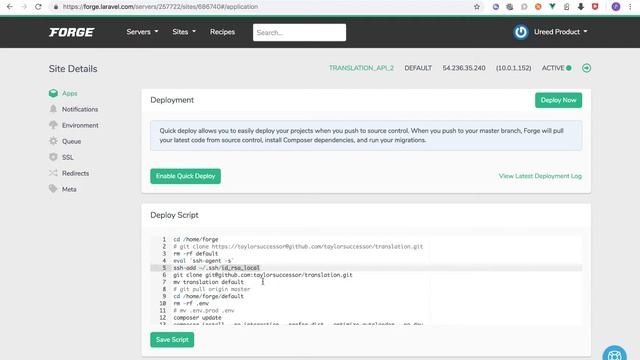Click the SSL shield icon
The width and height of the screenshot is (640, 360).
(x=53, y=157)
